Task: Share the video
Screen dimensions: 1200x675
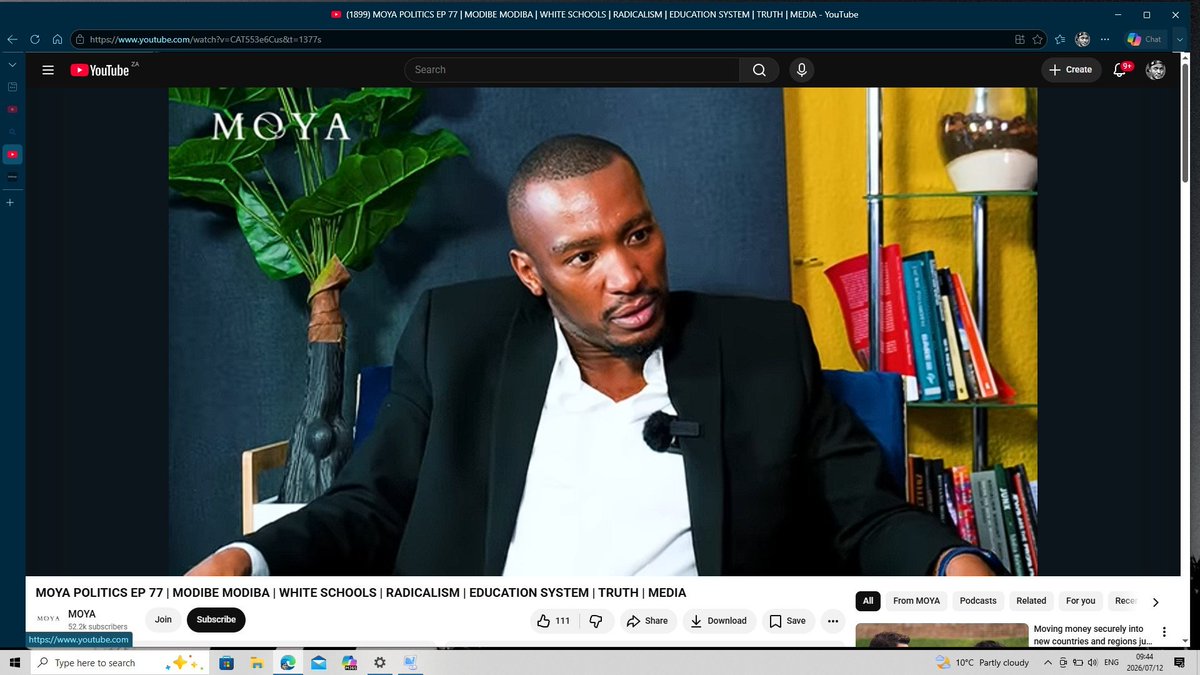Action: click(647, 620)
